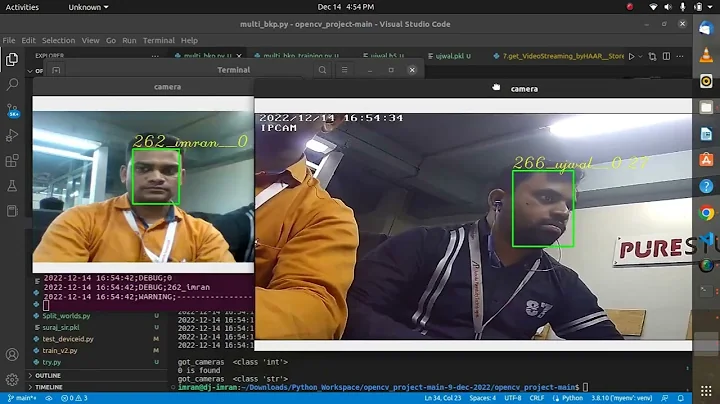Open Run menu
720x404 pixels.
[x=129, y=40]
